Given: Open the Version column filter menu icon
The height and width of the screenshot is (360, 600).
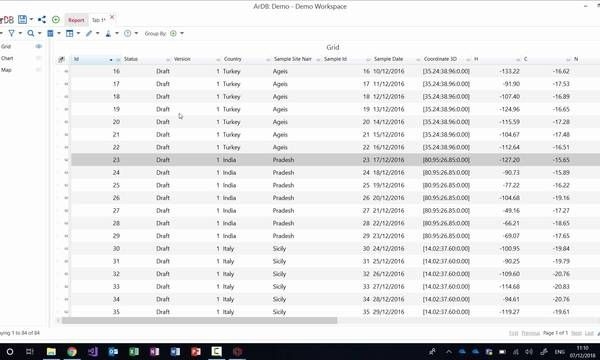Looking at the screenshot, I should pos(218,60).
